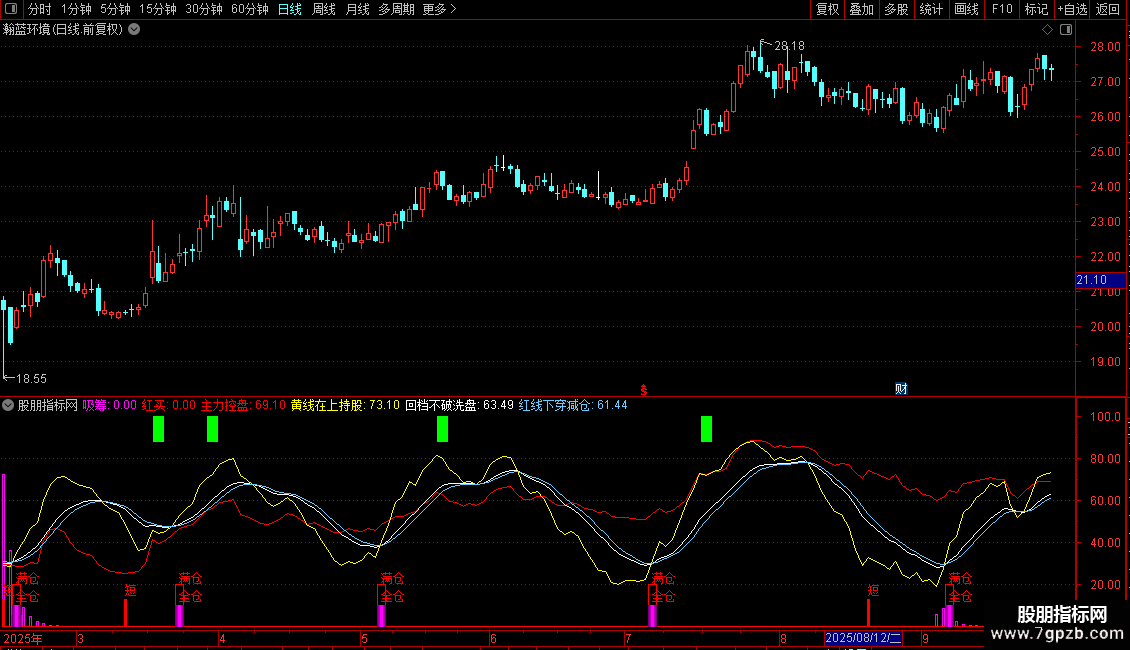Click the diamond icon at chart top-right
1130x650 pixels.
click(1047, 30)
